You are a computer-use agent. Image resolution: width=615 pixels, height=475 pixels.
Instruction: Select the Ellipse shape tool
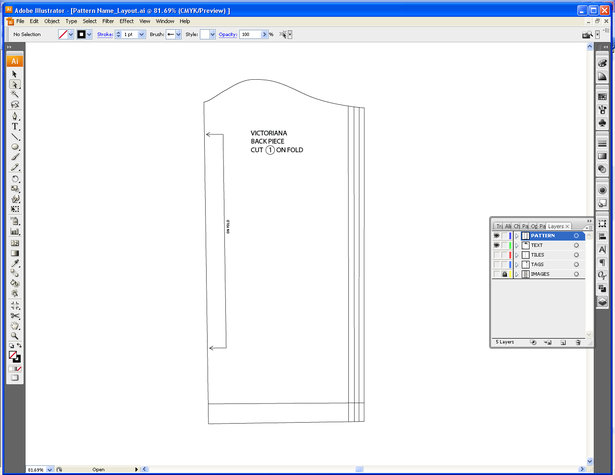pyautogui.click(x=15, y=147)
